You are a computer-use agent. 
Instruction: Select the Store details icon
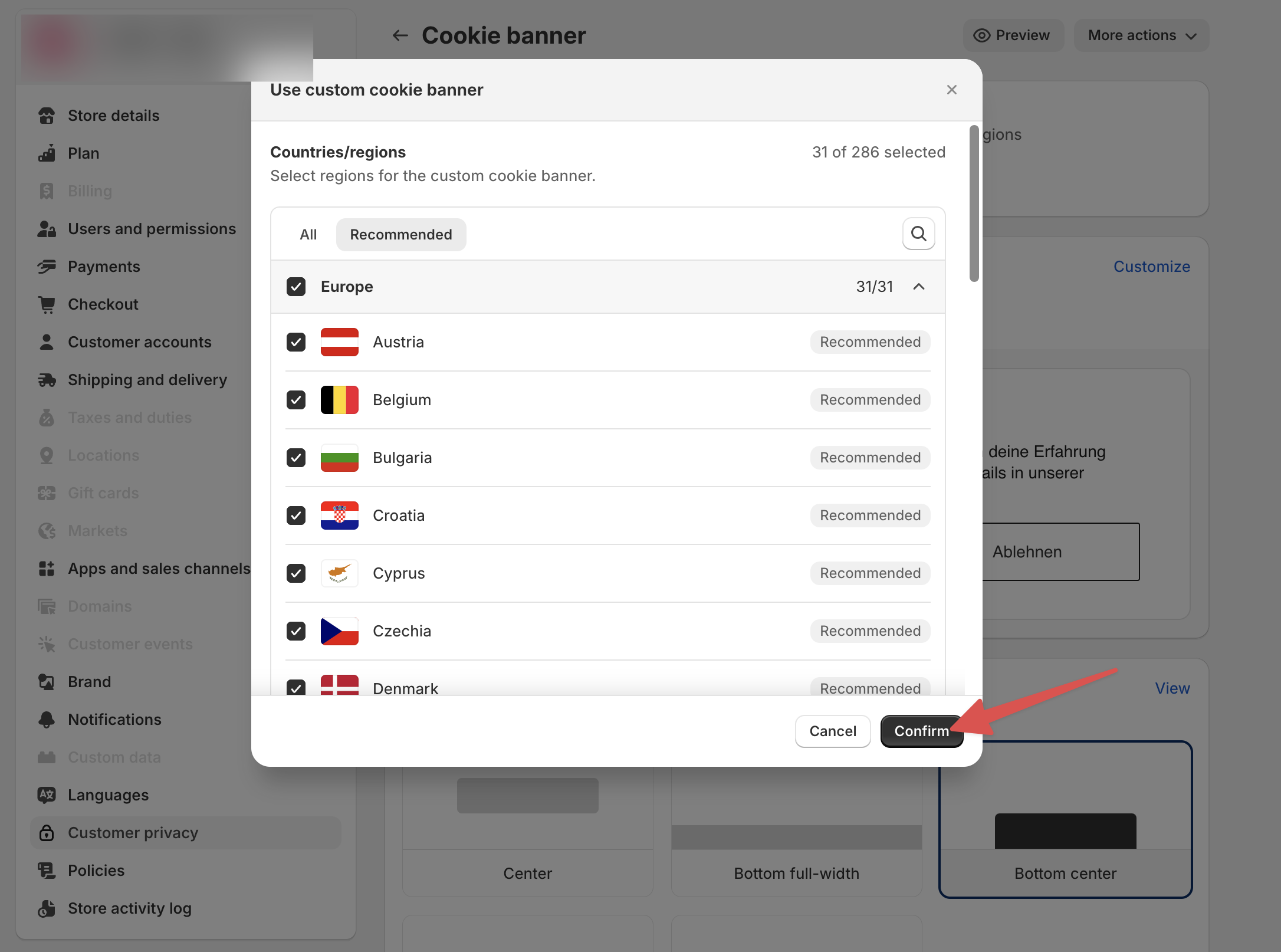click(x=47, y=115)
